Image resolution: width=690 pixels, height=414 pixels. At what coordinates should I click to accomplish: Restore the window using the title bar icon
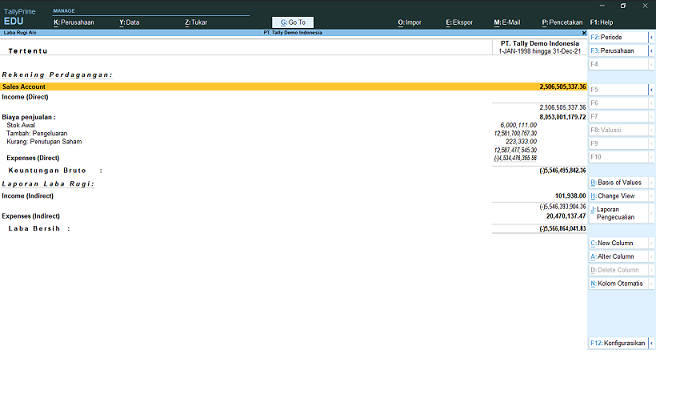[622, 5]
